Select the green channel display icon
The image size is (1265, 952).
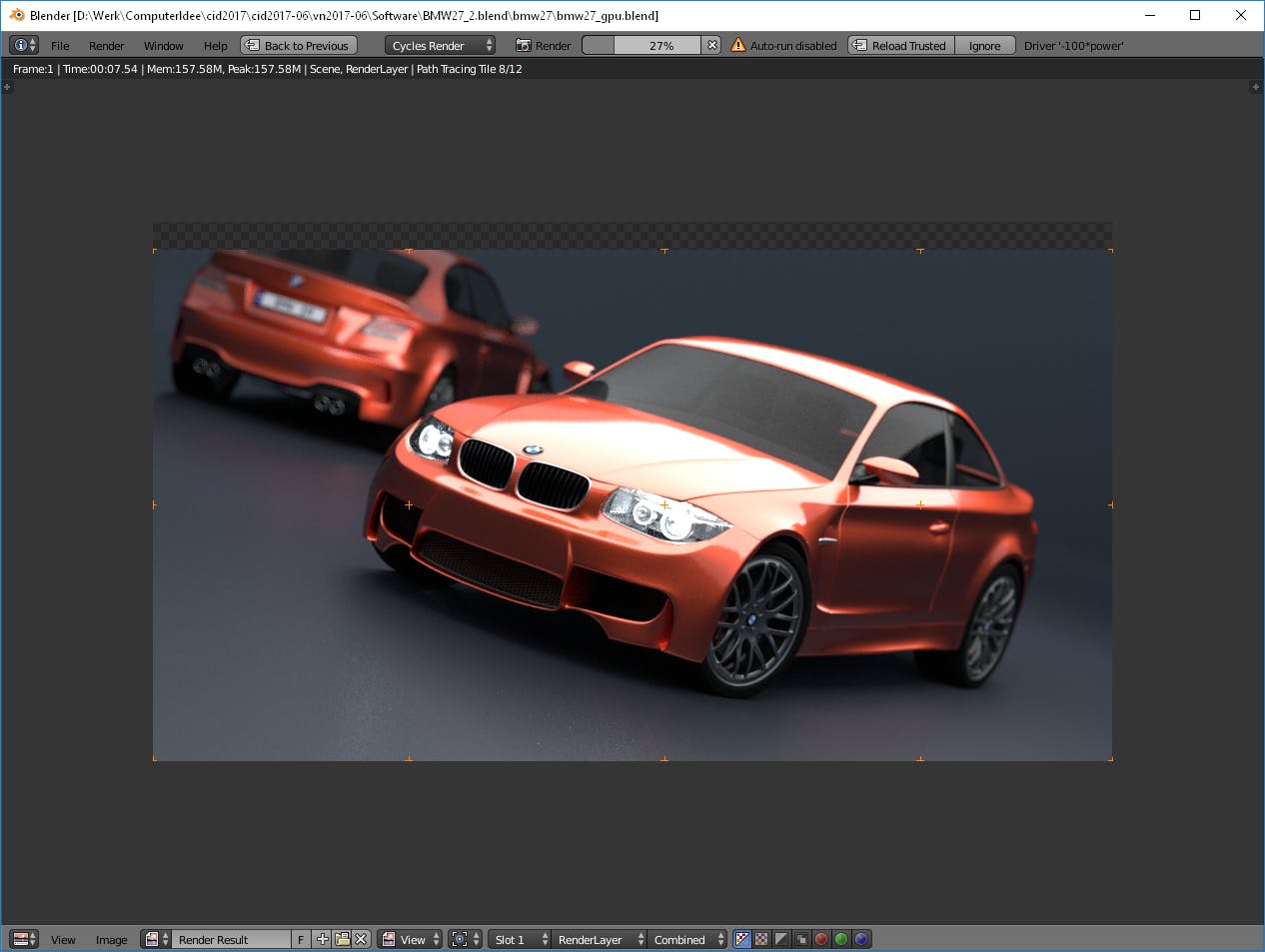point(840,939)
